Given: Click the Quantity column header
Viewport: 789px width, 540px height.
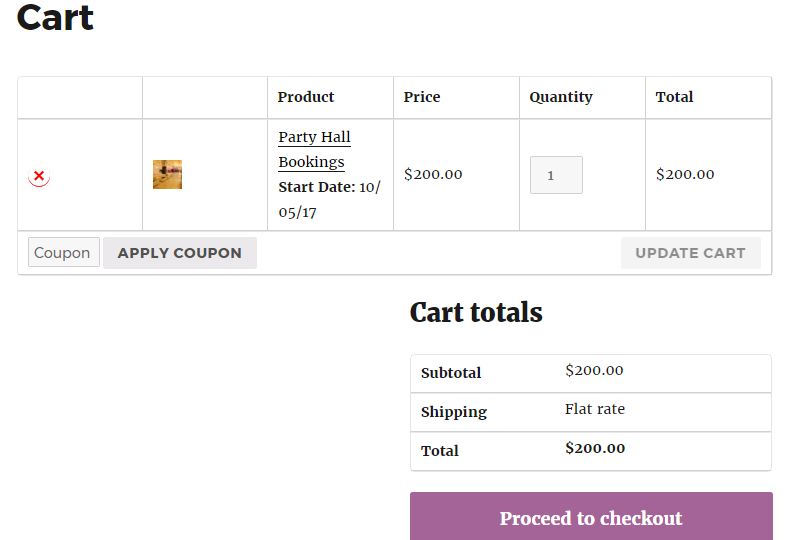Looking at the screenshot, I should (x=561, y=97).
